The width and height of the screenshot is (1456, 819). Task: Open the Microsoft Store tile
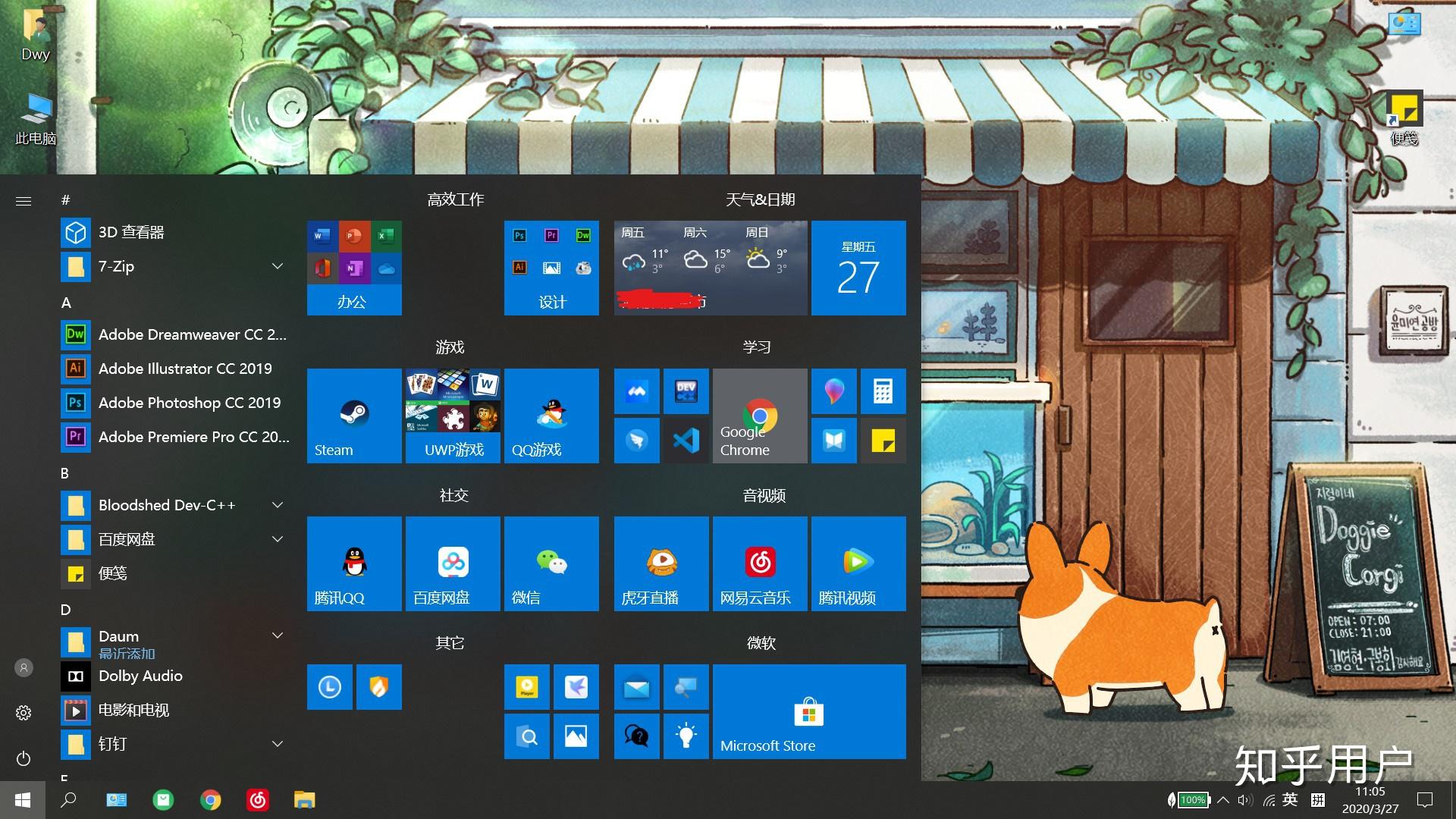(809, 711)
